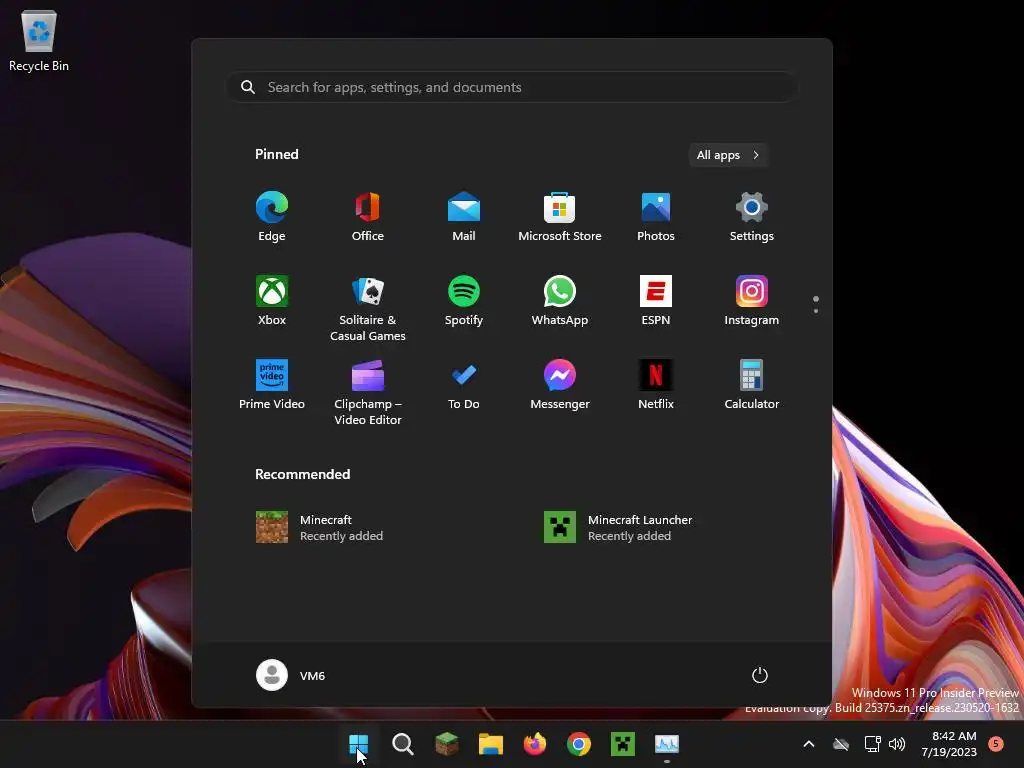Show hidden system tray icons
Viewport: 1024px width, 768px height.
pos(808,744)
